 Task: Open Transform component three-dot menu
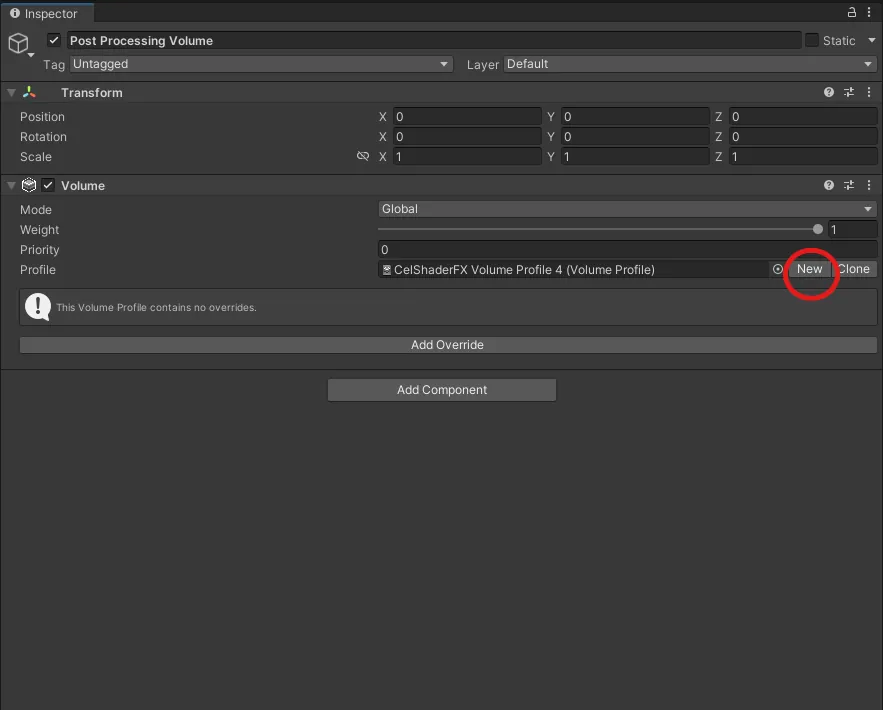(x=869, y=92)
